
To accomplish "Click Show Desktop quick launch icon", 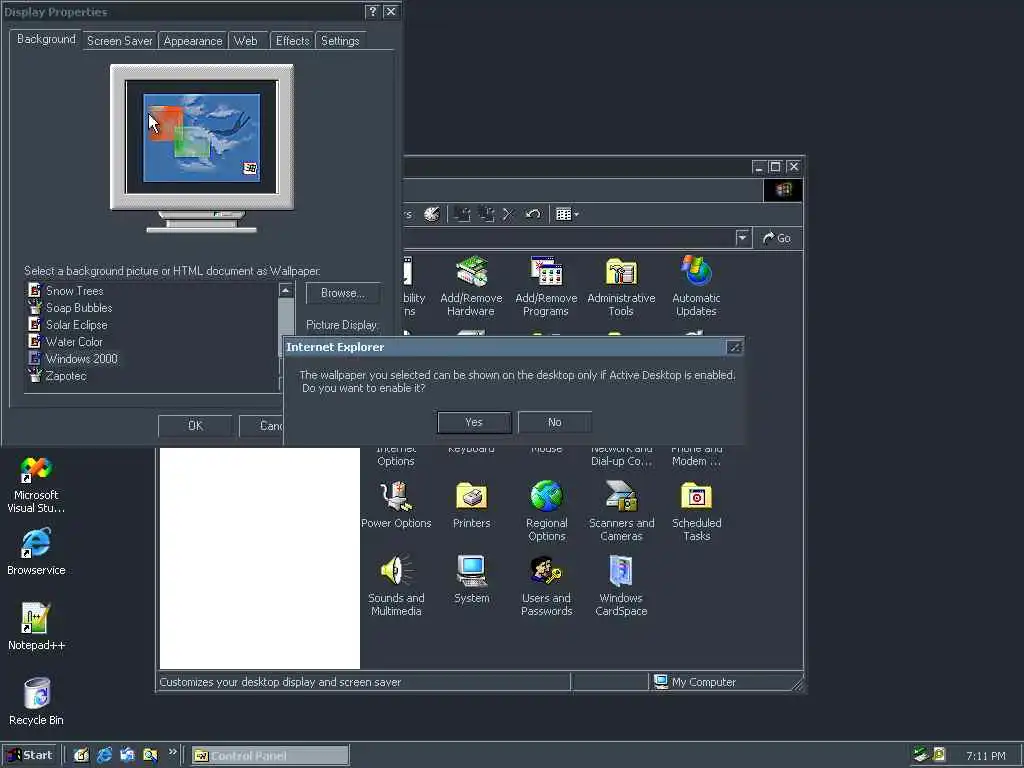I will coord(81,755).
